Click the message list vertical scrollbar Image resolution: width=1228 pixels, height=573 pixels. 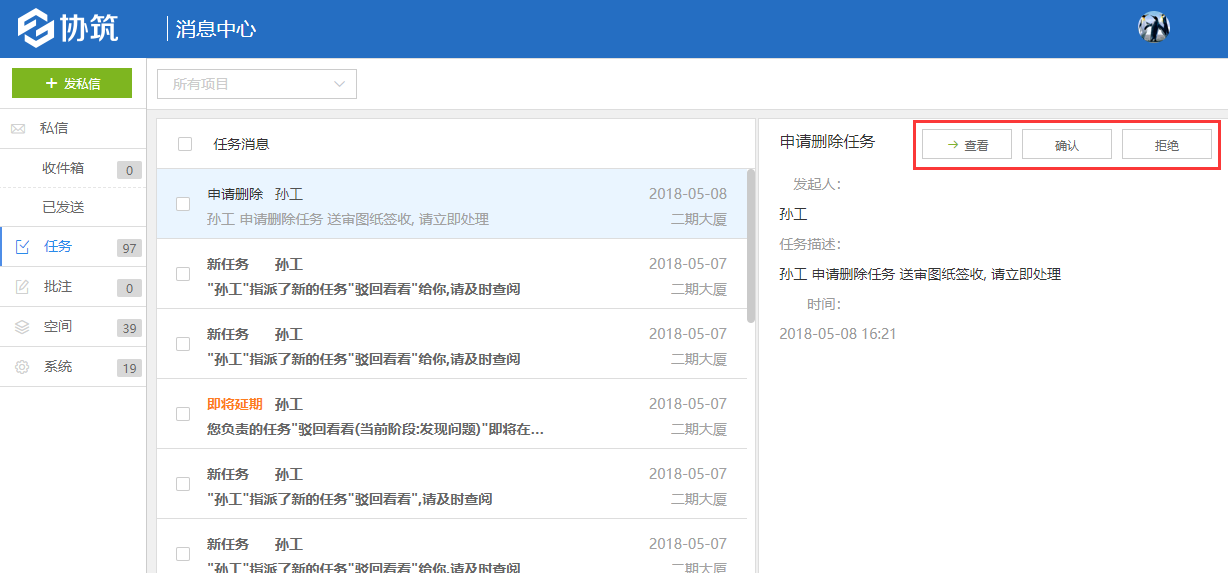click(x=751, y=246)
